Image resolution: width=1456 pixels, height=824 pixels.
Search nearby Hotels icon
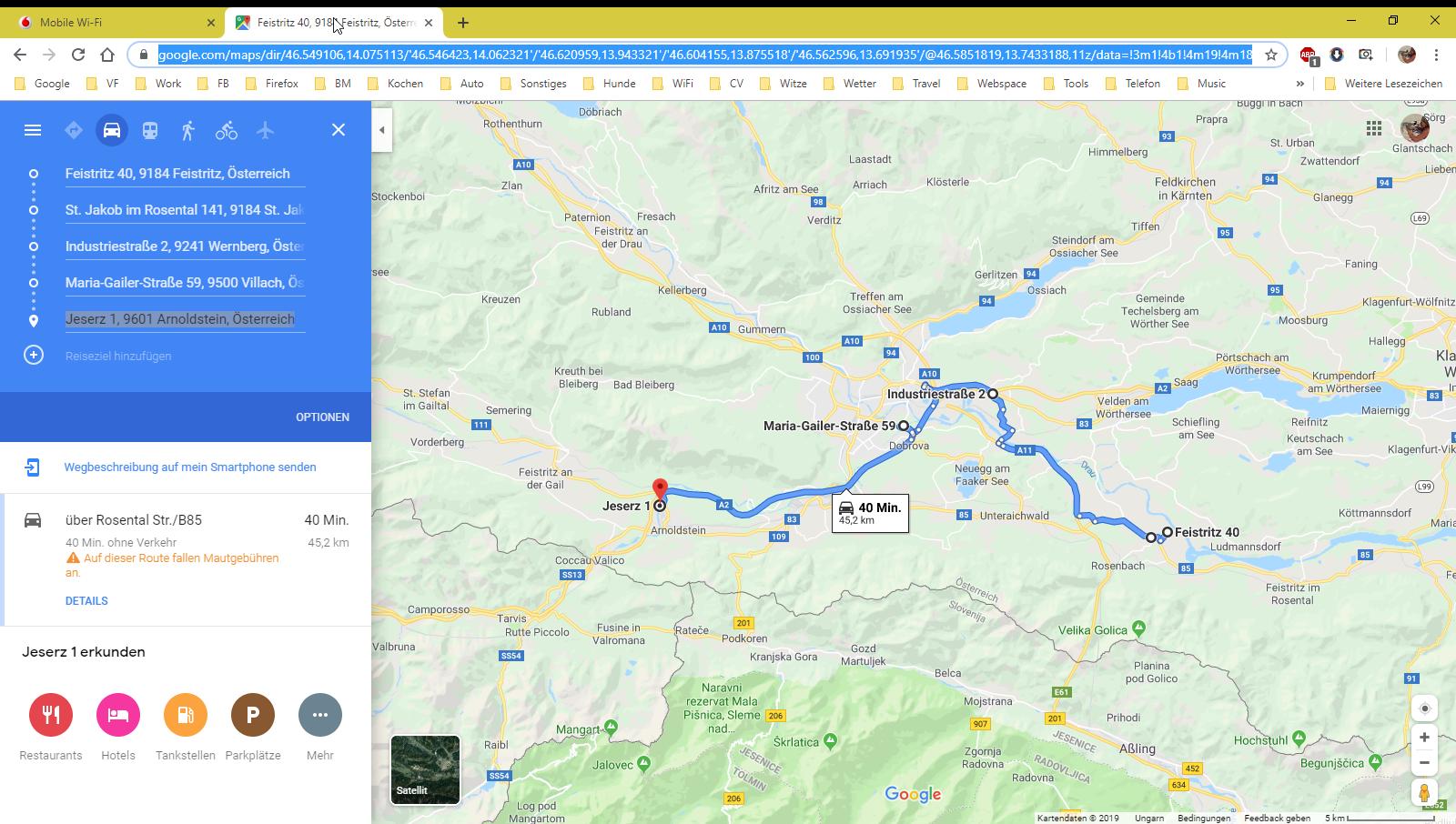click(118, 715)
